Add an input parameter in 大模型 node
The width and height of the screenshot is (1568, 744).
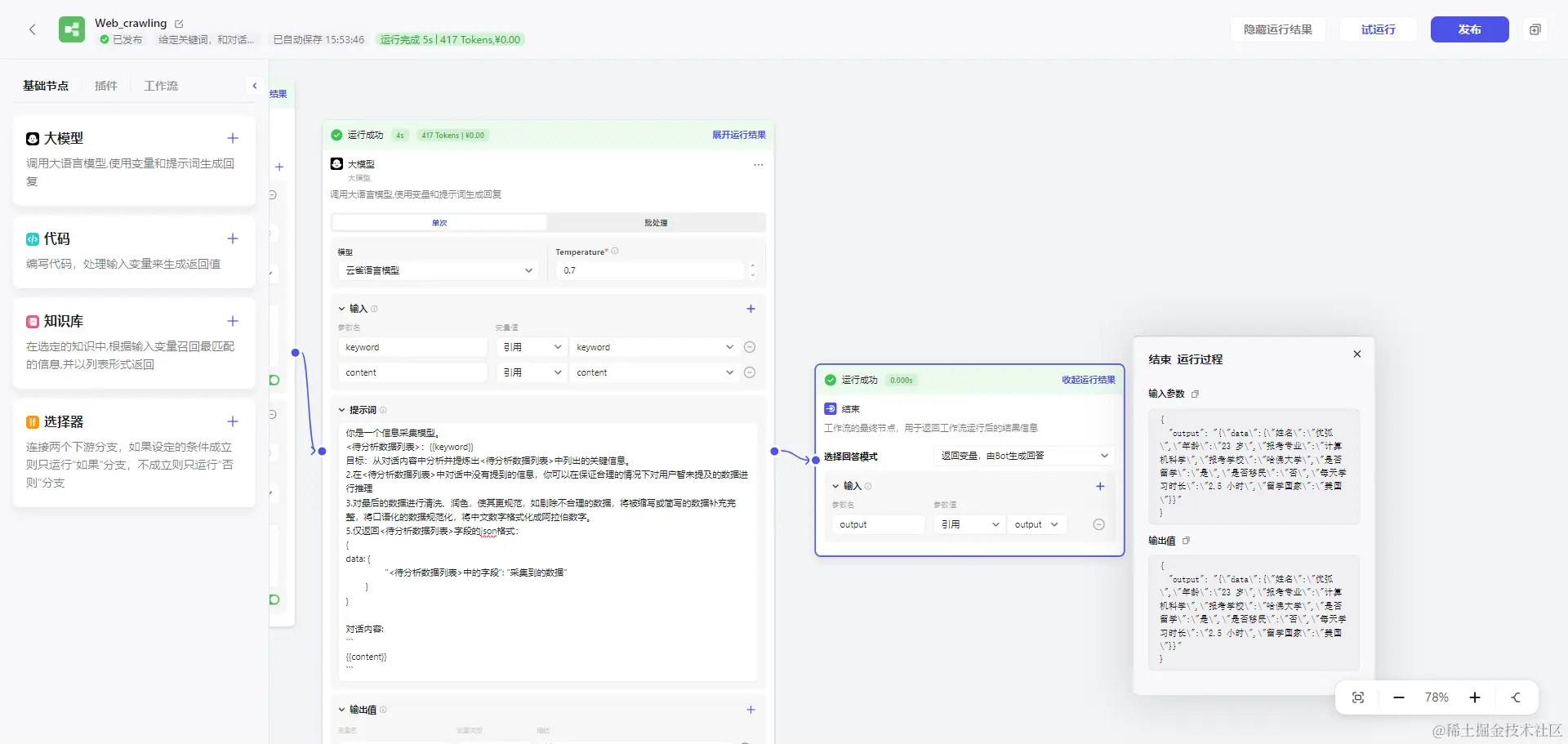[751, 309]
